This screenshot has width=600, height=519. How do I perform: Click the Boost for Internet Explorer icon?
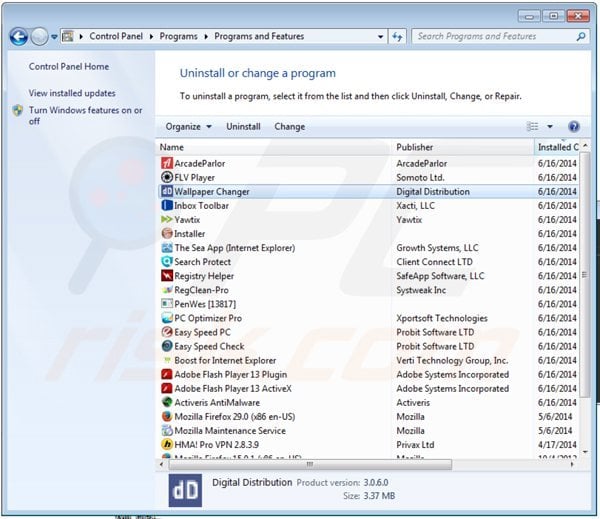167,360
